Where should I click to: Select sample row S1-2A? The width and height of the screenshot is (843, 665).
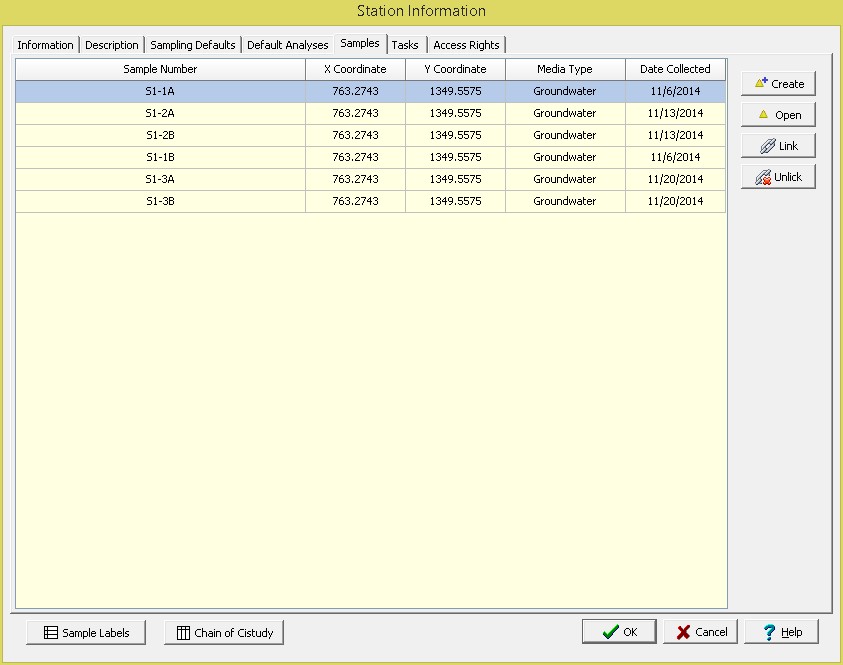pos(160,113)
